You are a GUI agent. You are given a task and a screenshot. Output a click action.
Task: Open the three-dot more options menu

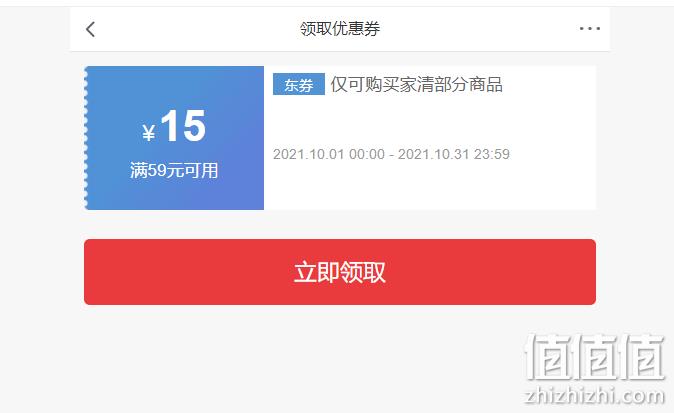click(590, 29)
